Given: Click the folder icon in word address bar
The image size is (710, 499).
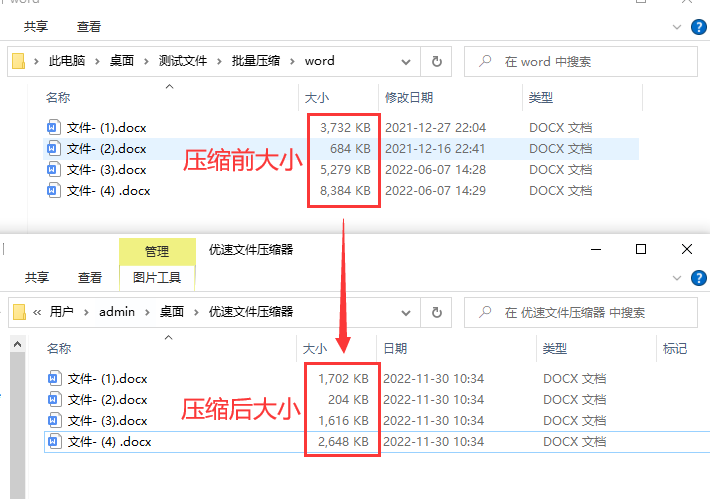Looking at the screenshot, I should pos(19,61).
